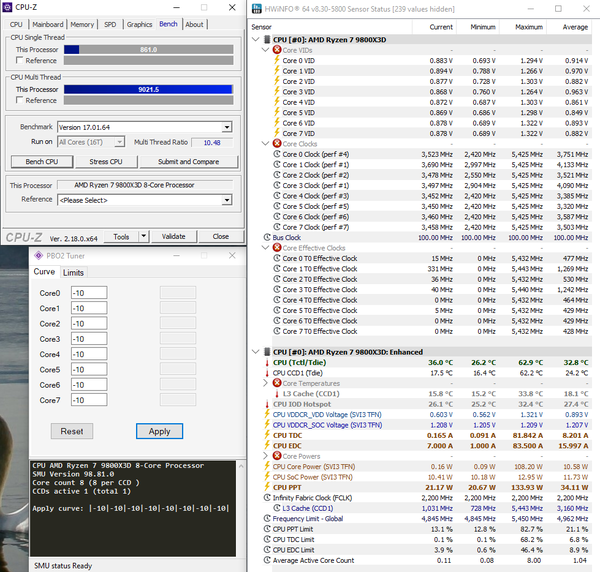The height and width of the screenshot is (572, 600).
Task: Click the Core0 curve offset field
Action: point(89,293)
